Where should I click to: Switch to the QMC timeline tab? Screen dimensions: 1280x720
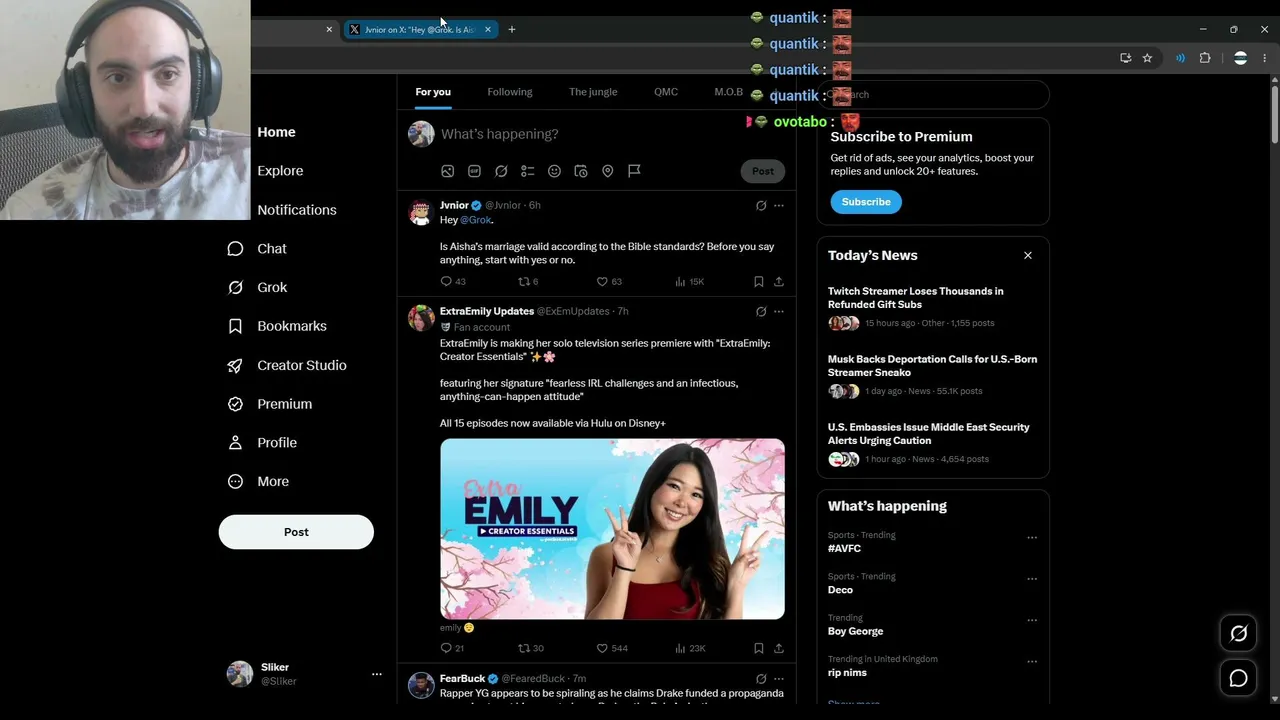[x=666, y=92]
